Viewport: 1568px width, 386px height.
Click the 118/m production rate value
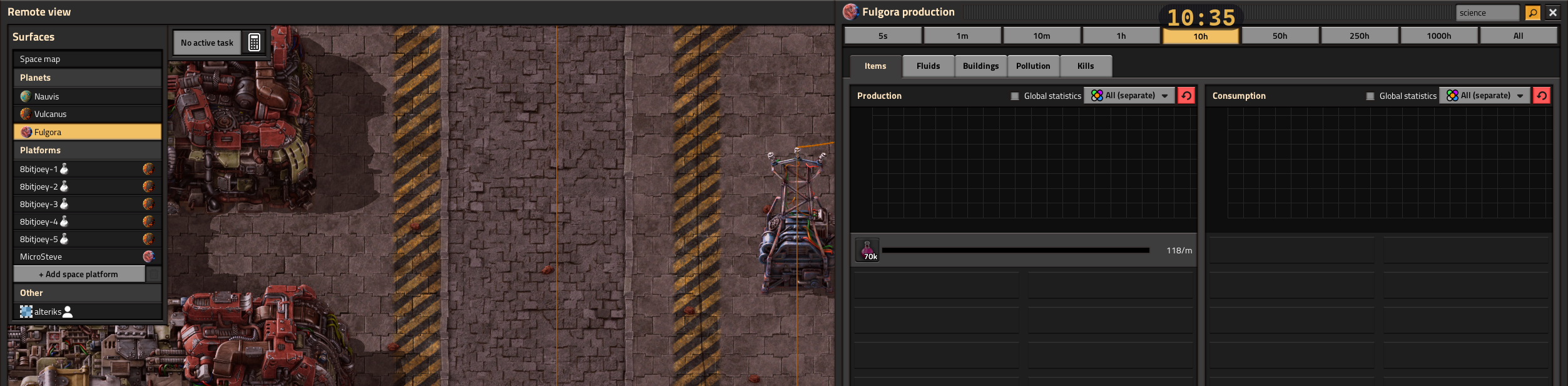tap(1179, 250)
